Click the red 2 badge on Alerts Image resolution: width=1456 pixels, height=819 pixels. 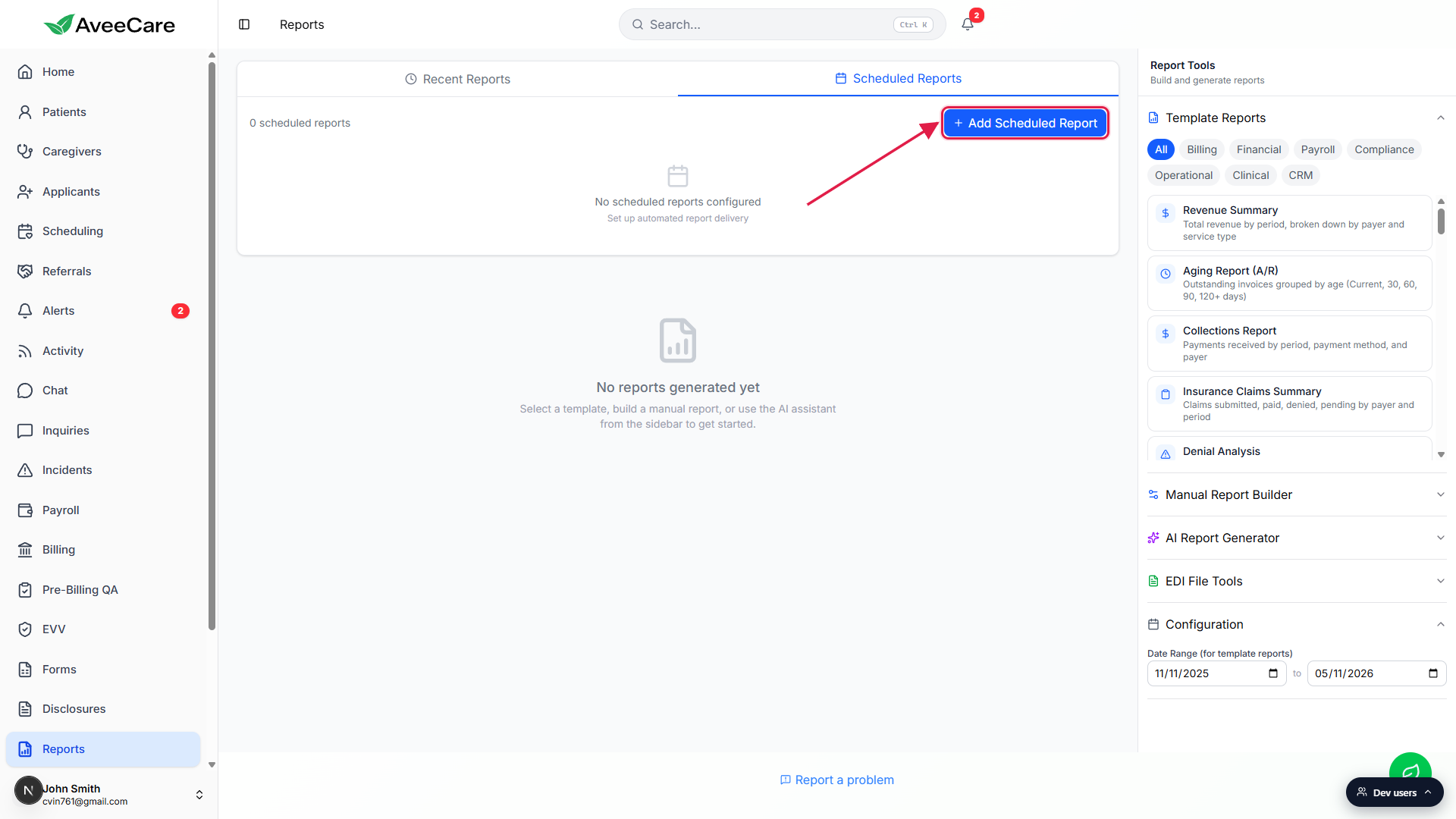coord(180,311)
